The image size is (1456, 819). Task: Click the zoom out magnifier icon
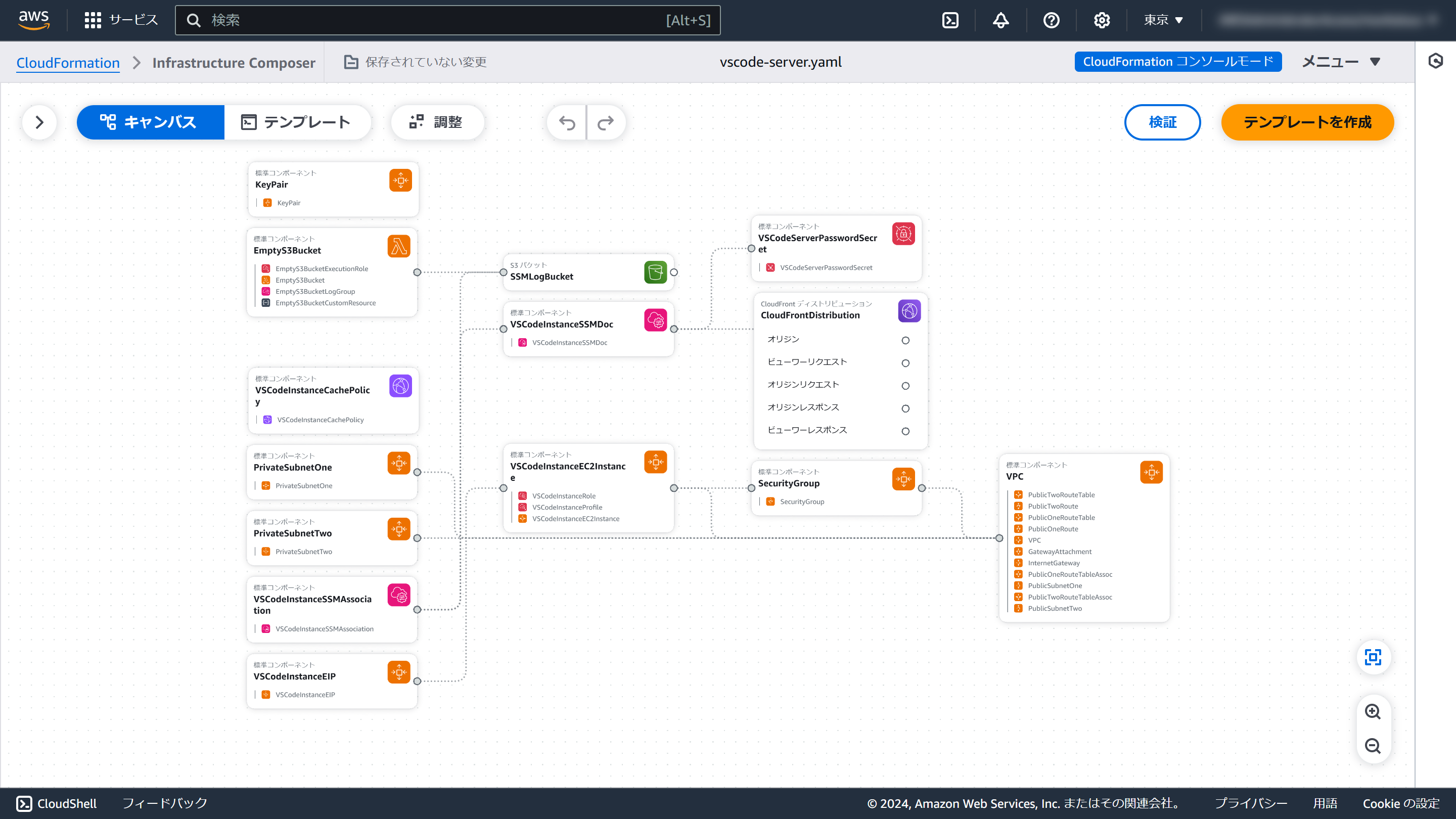point(1373,746)
